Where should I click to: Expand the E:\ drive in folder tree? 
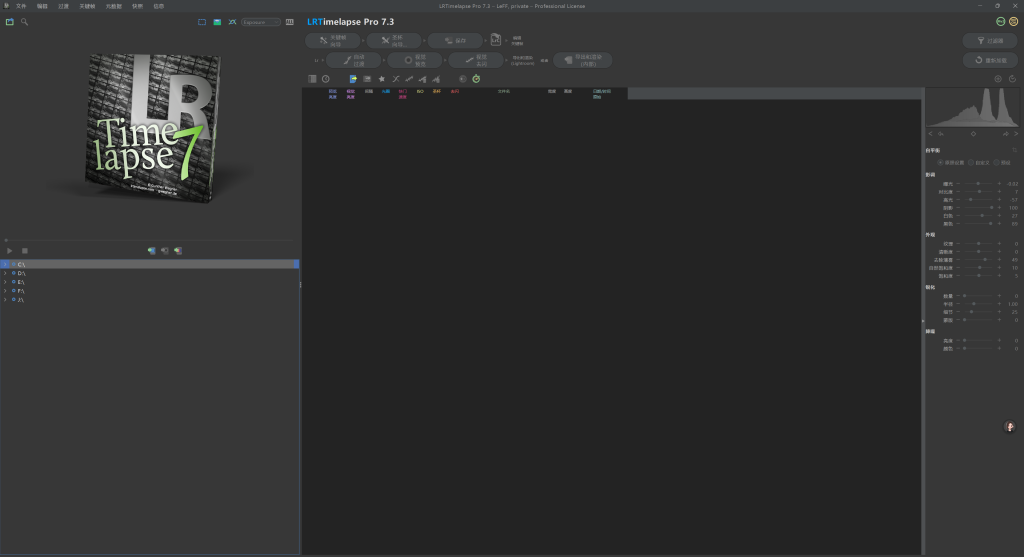(5, 282)
